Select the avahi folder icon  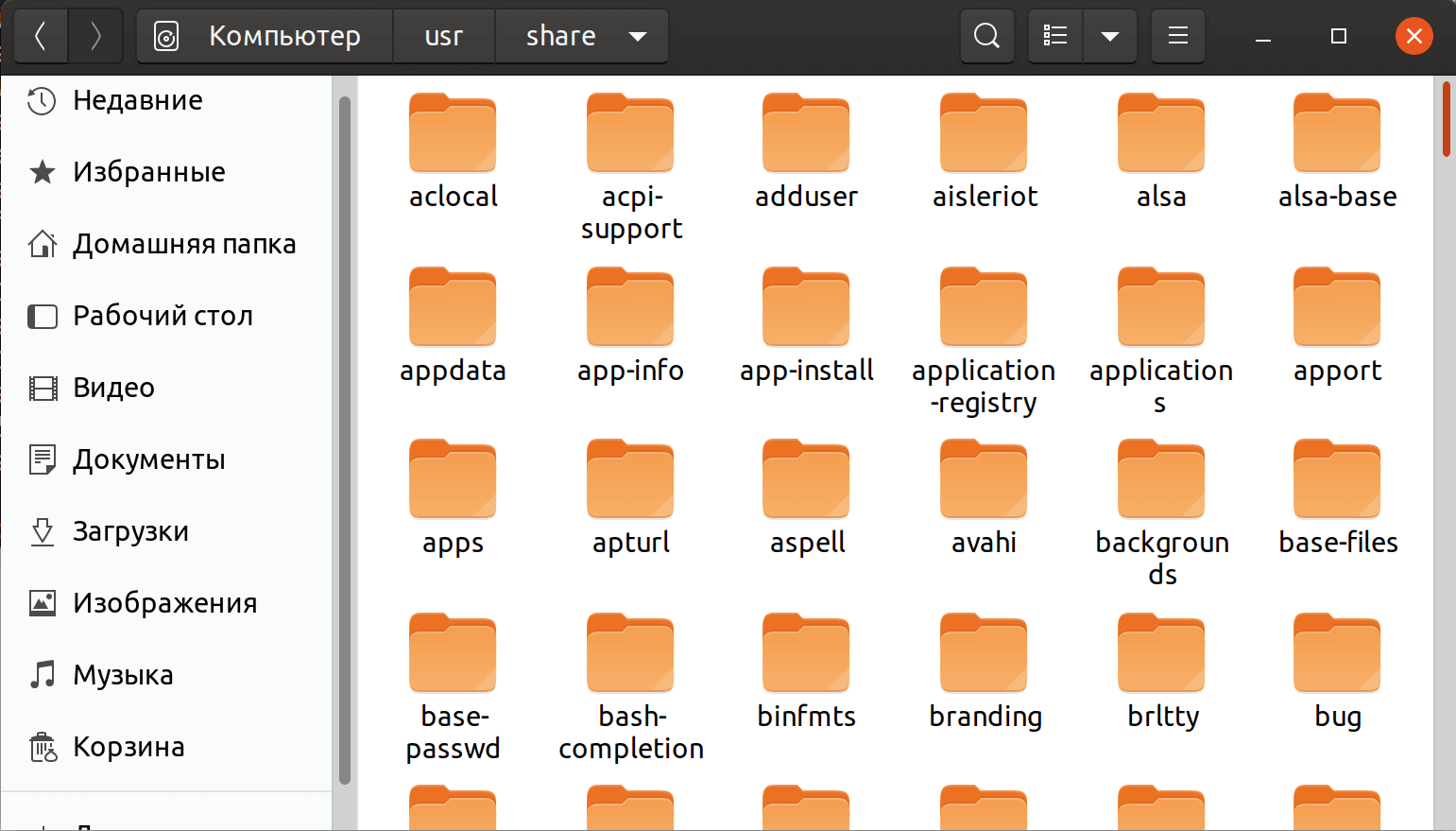point(984,479)
